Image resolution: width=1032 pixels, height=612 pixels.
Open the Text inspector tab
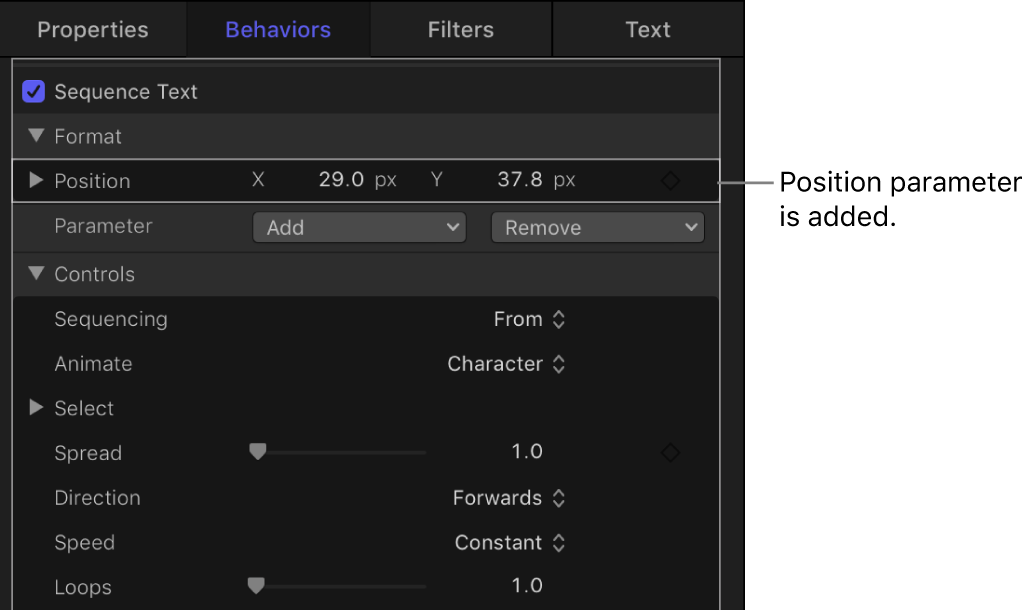coord(647,29)
